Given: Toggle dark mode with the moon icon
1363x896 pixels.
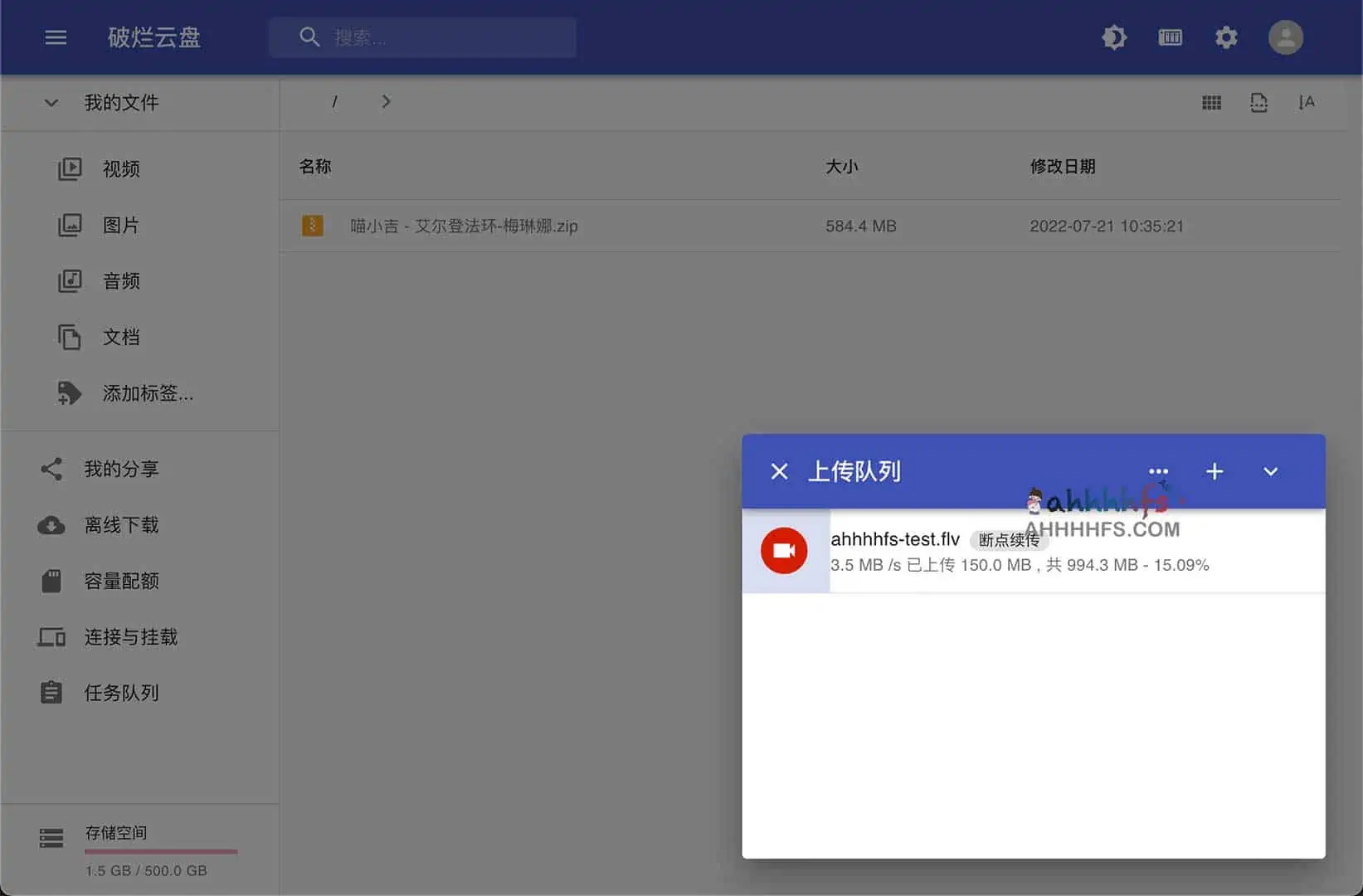Looking at the screenshot, I should coord(1114,37).
